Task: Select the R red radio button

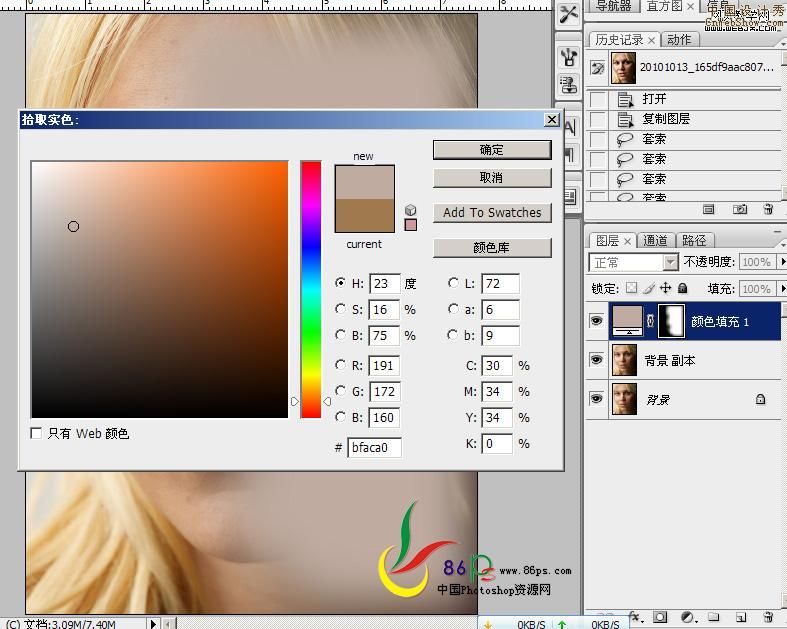Action: 340,365
